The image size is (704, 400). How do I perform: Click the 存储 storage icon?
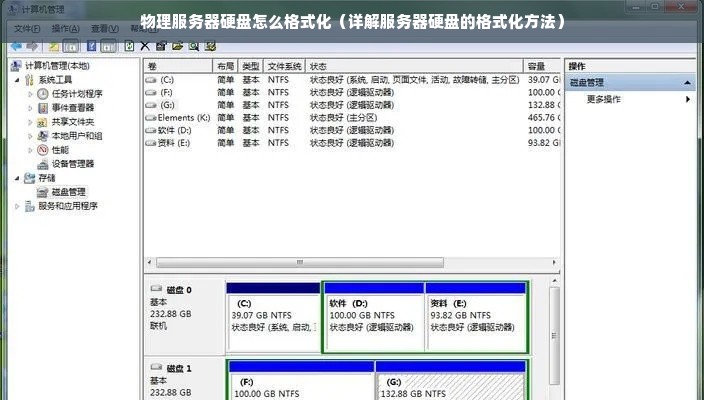tap(29, 178)
